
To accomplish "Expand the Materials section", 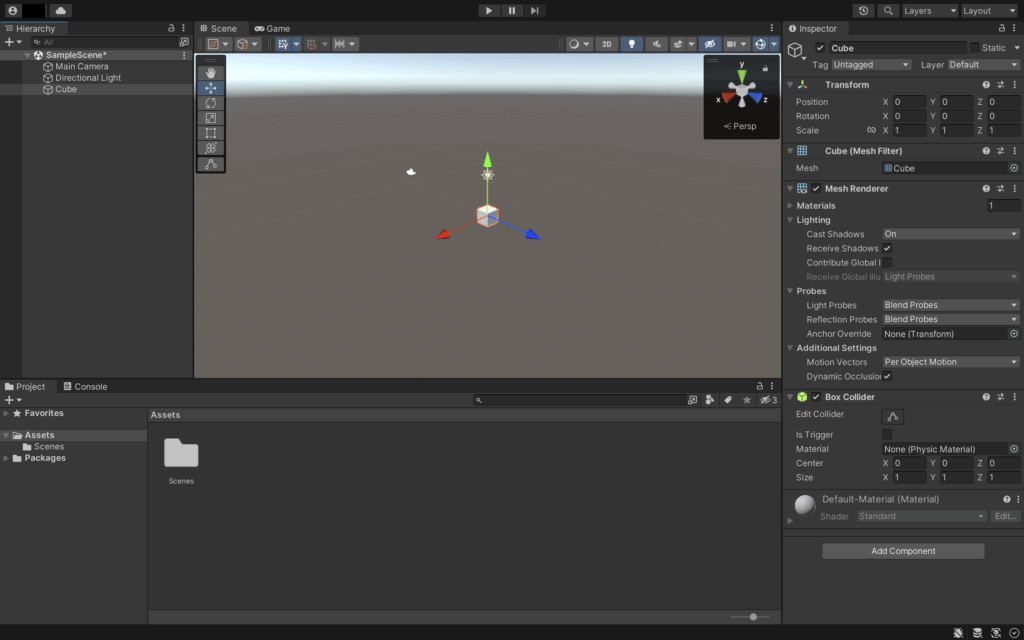I will pyautogui.click(x=791, y=206).
